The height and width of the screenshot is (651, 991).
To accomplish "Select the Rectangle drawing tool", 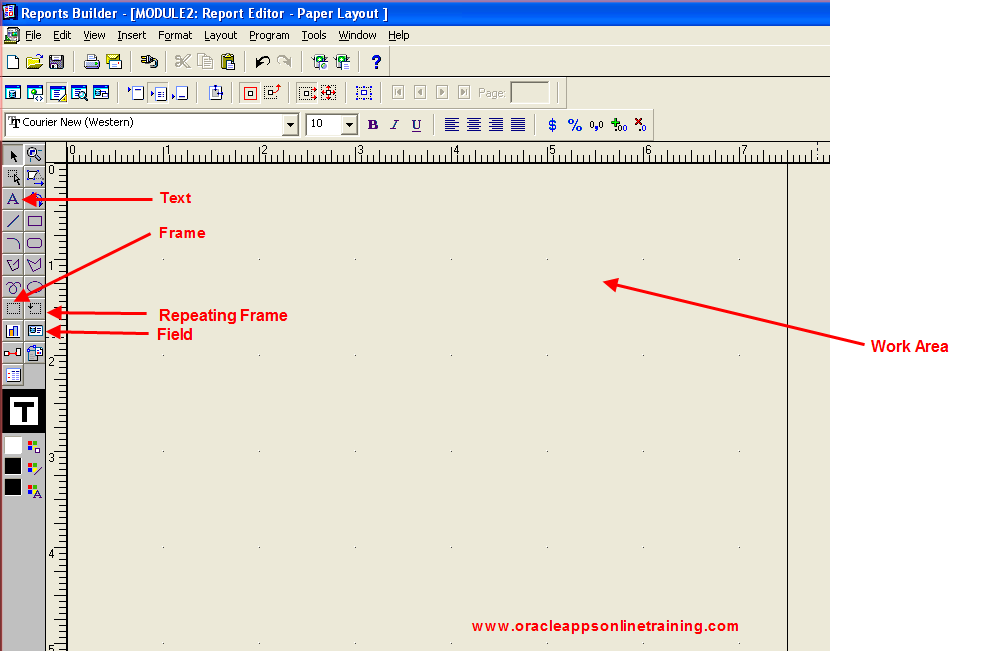I will point(34,221).
